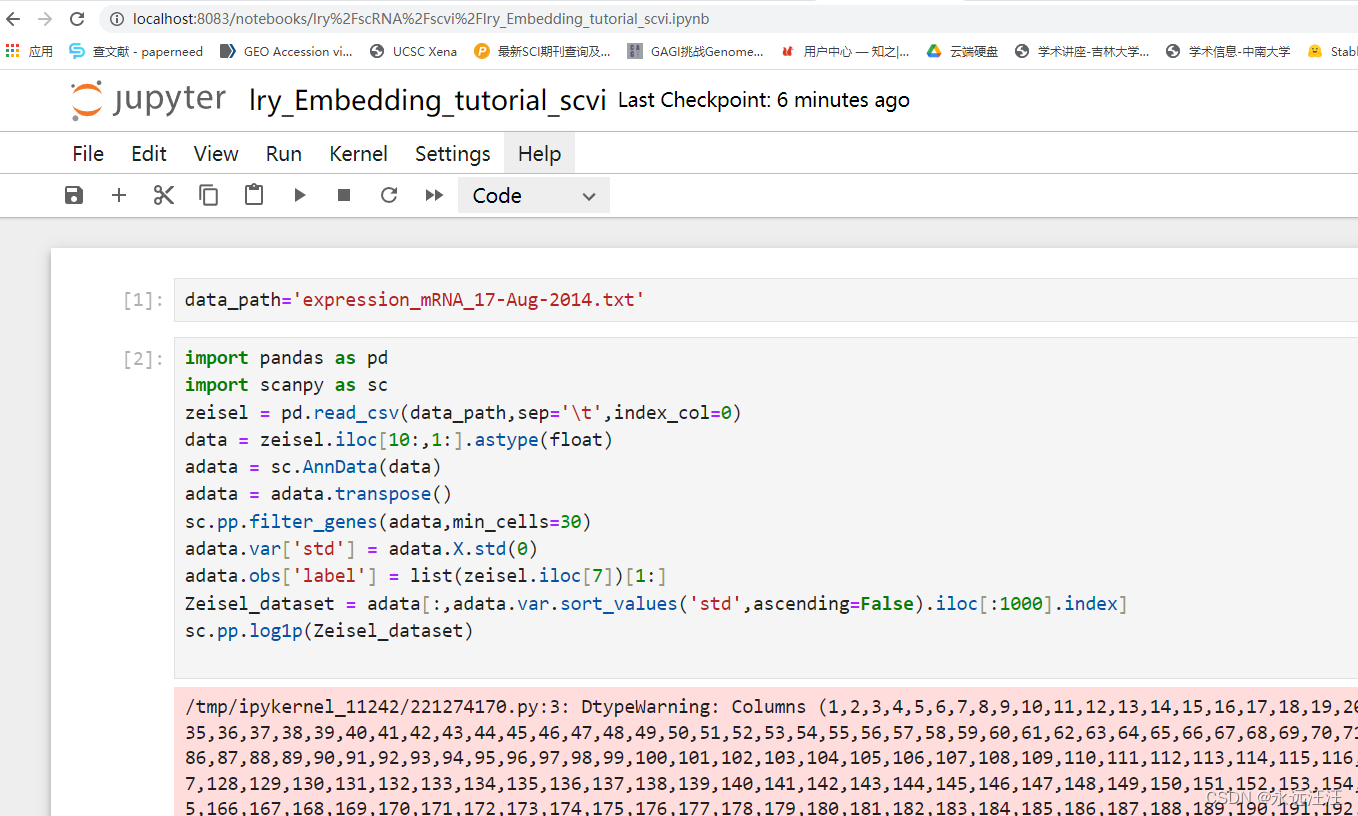Click the cell [1] execution prompt
Image resolution: width=1358 pixels, height=816 pixels.
point(143,300)
